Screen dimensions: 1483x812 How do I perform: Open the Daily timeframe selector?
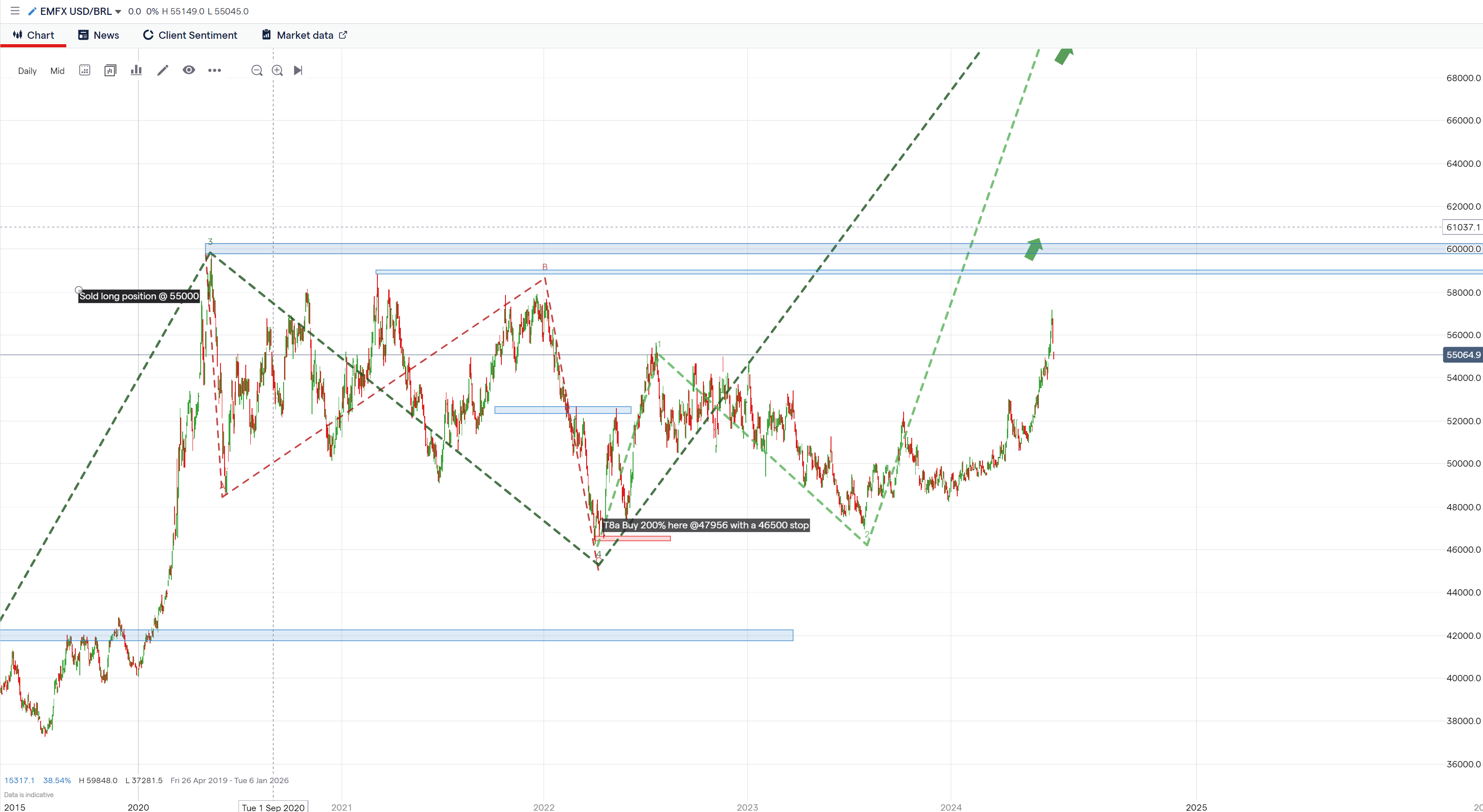(27, 71)
